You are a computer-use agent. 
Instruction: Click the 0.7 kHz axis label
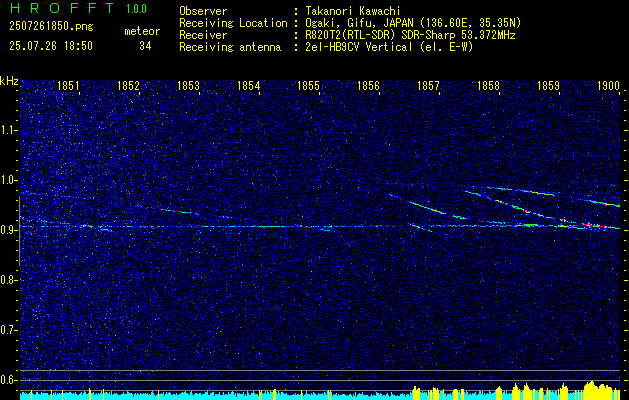[x=7, y=330]
